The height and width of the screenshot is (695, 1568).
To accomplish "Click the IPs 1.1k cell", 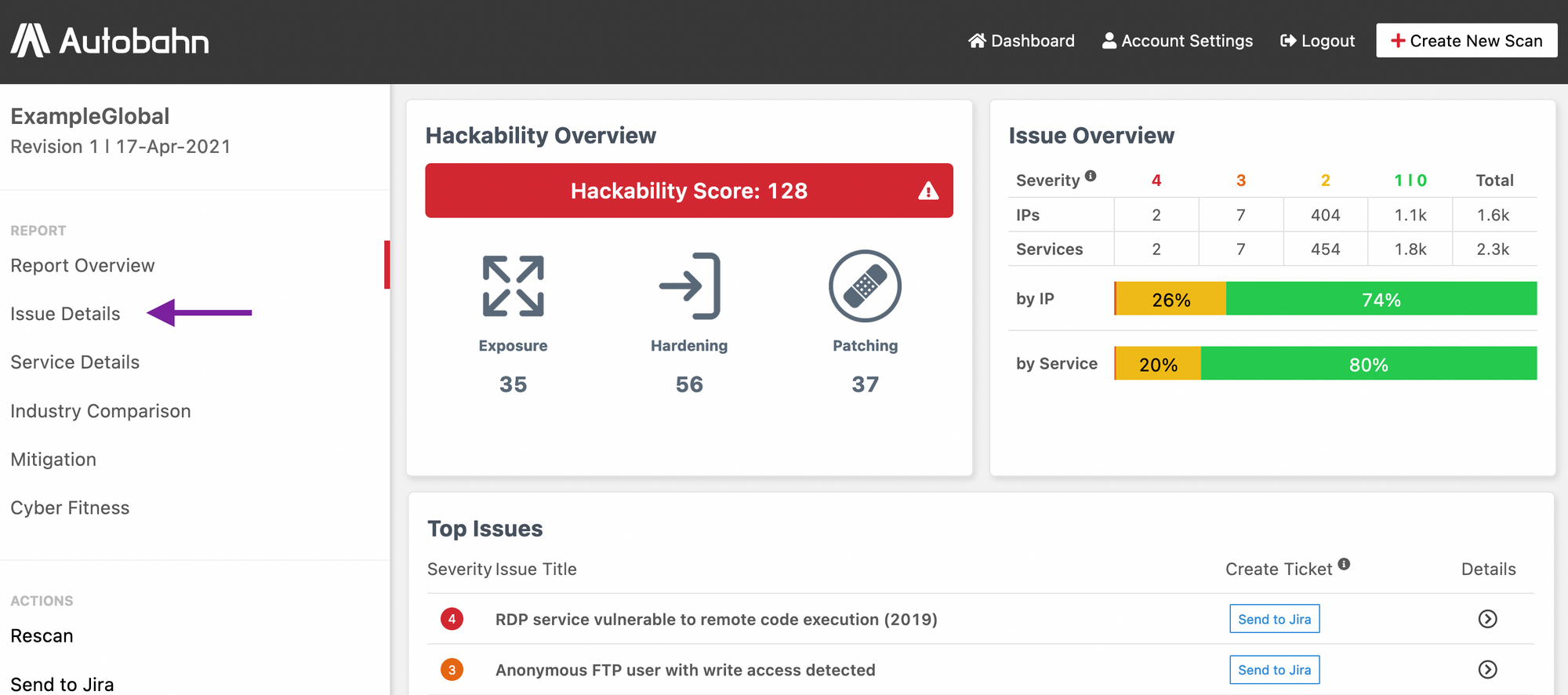I will tap(1410, 215).
